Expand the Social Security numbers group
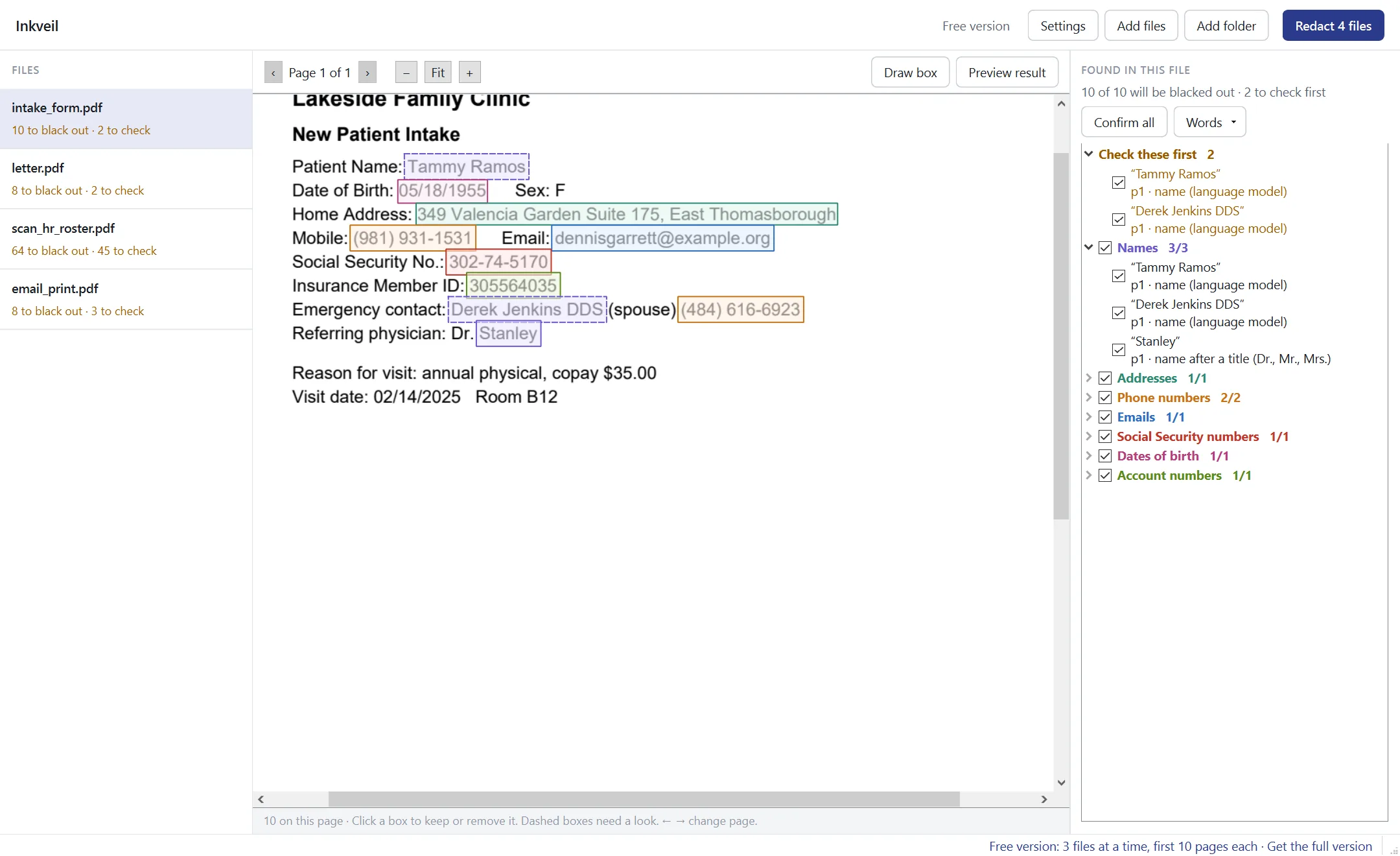 point(1089,436)
